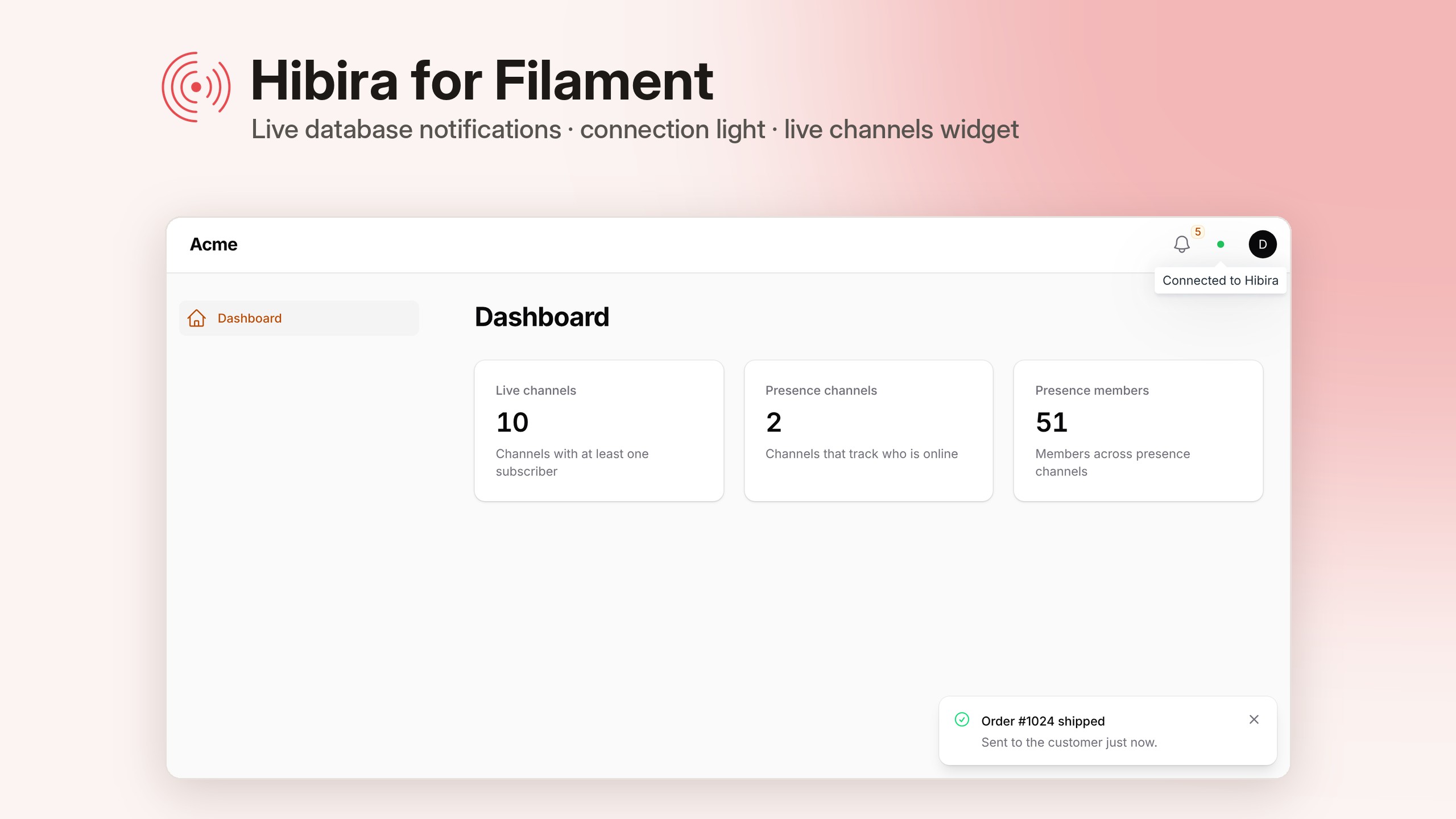Click the Presence channels value 2

click(773, 423)
